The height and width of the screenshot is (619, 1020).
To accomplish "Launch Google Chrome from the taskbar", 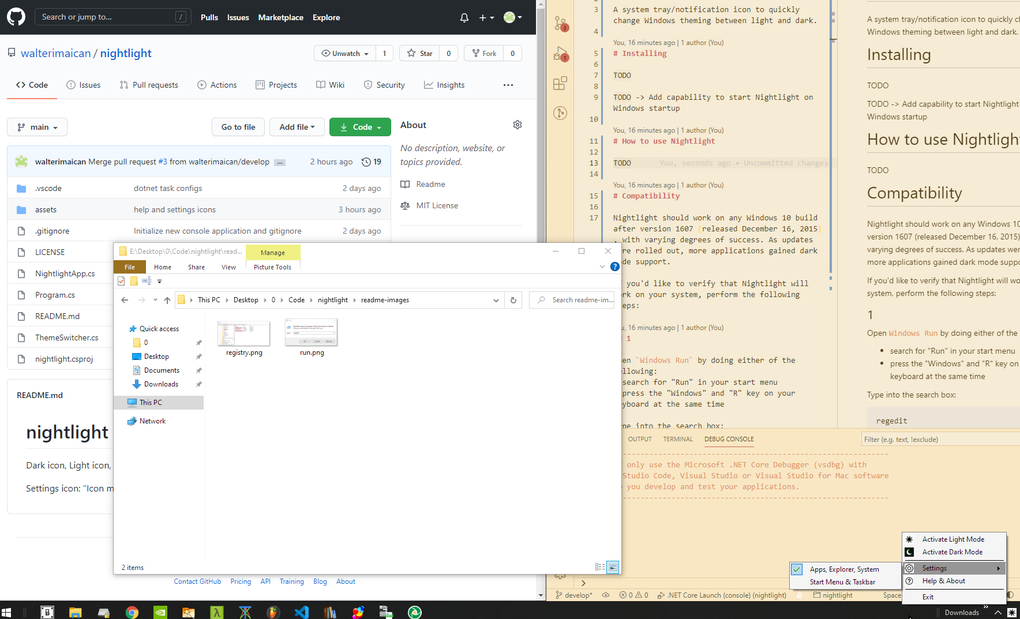I will (x=131, y=612).
